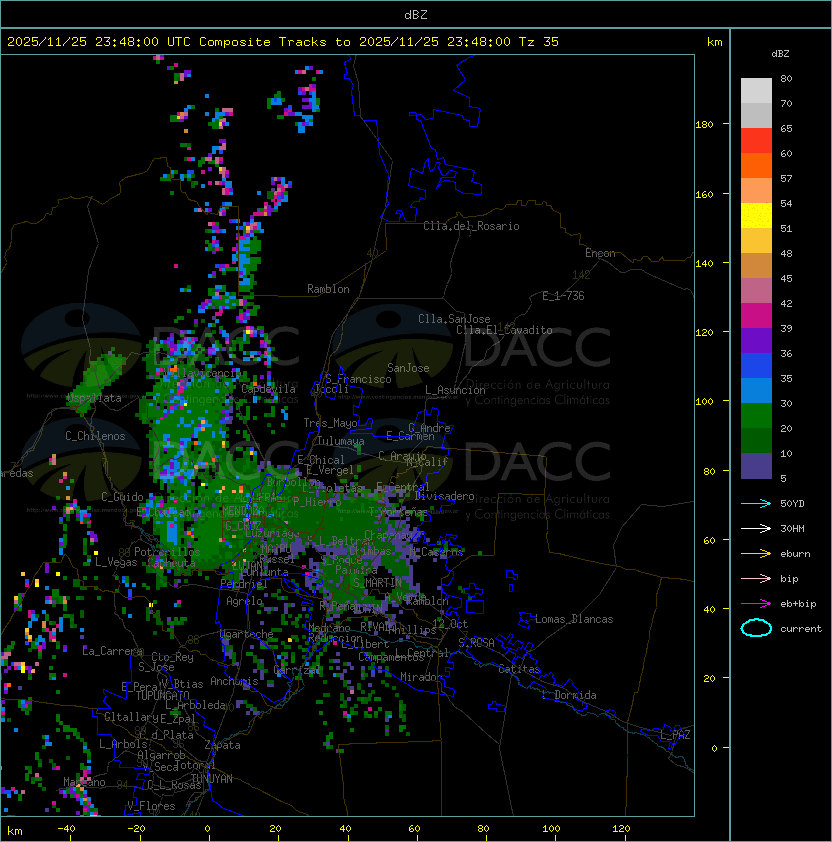Click the cyan ellipse 'current' legend icon

[756, 628]
